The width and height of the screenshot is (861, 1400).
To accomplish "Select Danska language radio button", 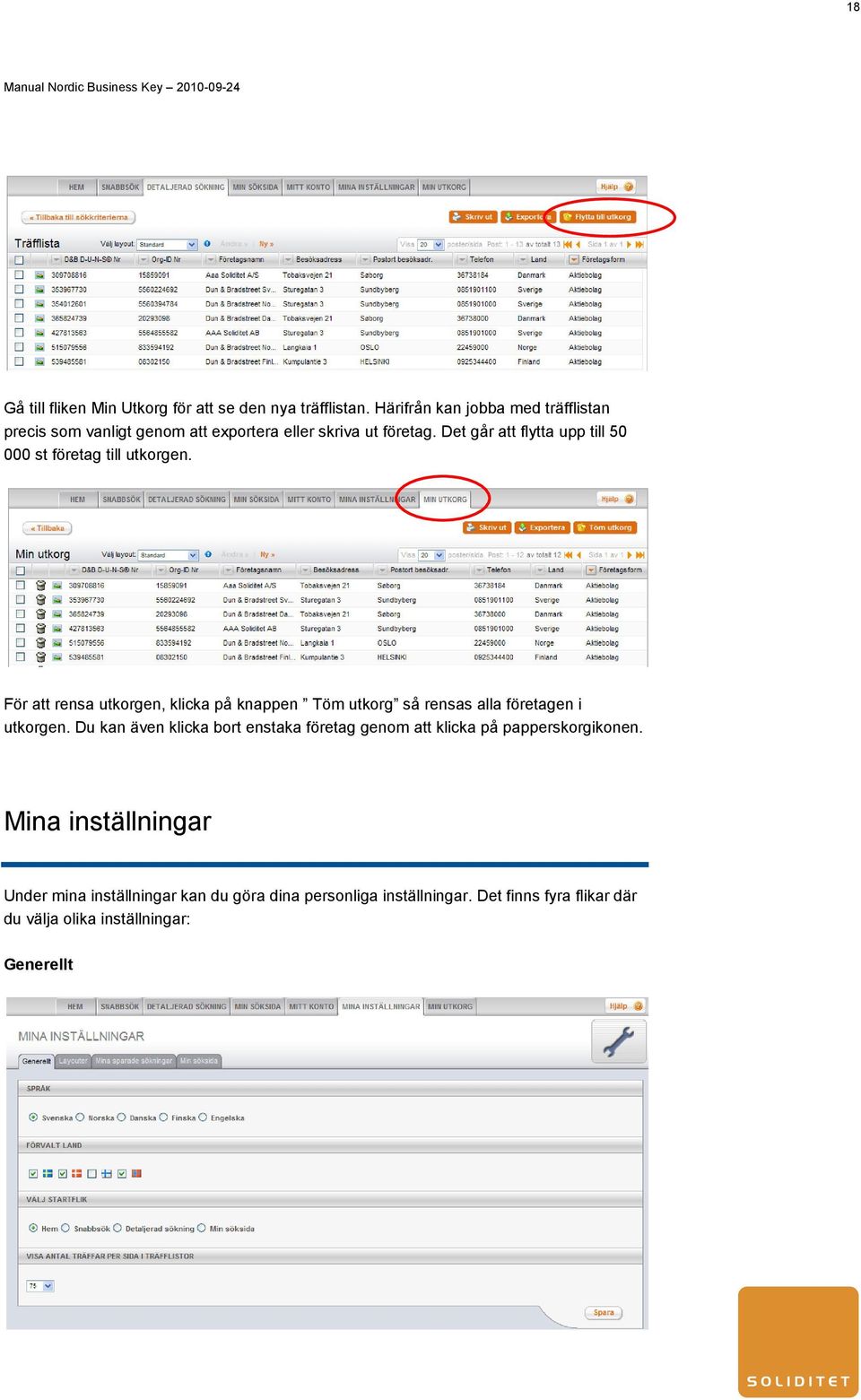I will click(x=121, y=1117).
